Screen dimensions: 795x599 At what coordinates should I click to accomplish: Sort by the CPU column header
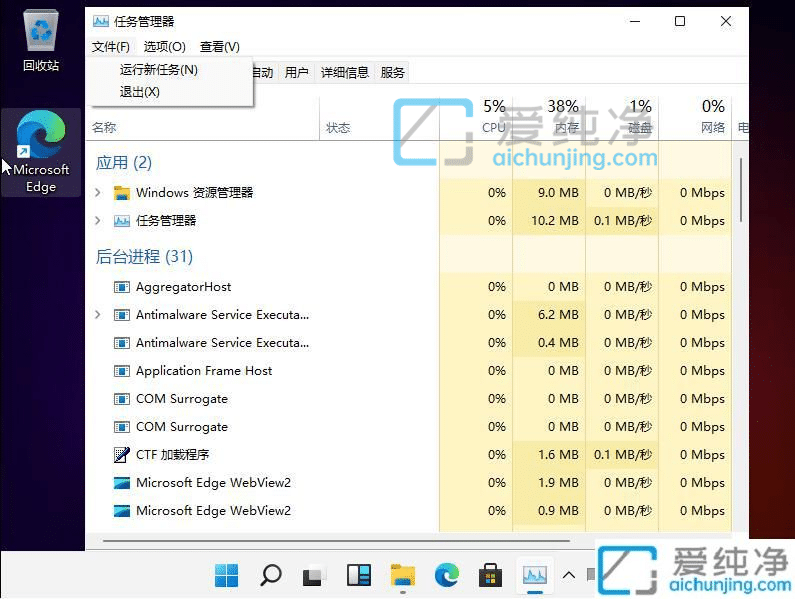tap(476, 118)
